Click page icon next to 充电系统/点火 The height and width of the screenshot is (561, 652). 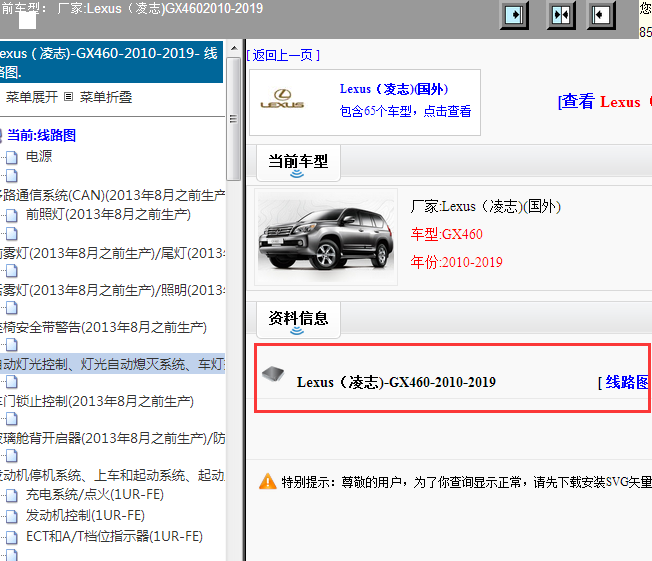tap(12, 495)
